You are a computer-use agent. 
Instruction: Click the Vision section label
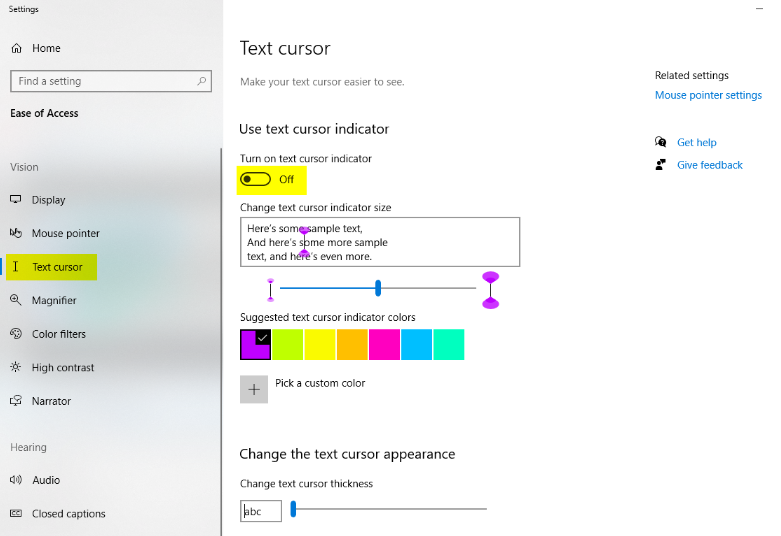tap(24, 167)
